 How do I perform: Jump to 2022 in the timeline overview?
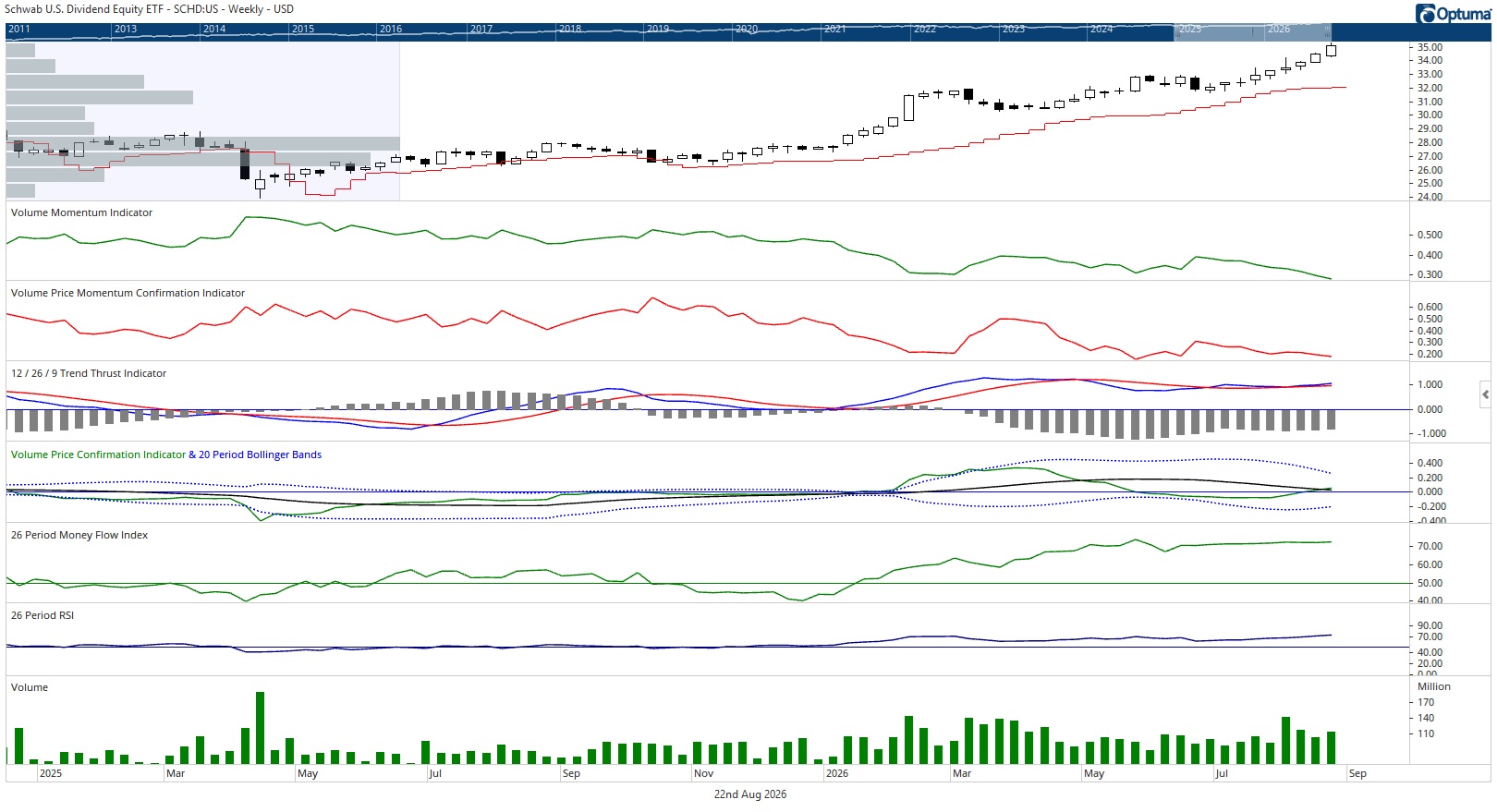tap(925, 29)
